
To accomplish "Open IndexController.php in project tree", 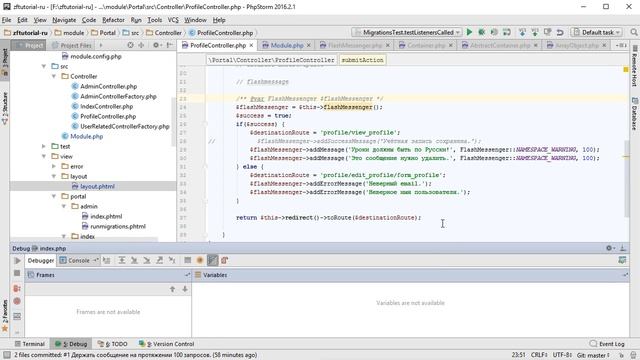I will point(106,106).
